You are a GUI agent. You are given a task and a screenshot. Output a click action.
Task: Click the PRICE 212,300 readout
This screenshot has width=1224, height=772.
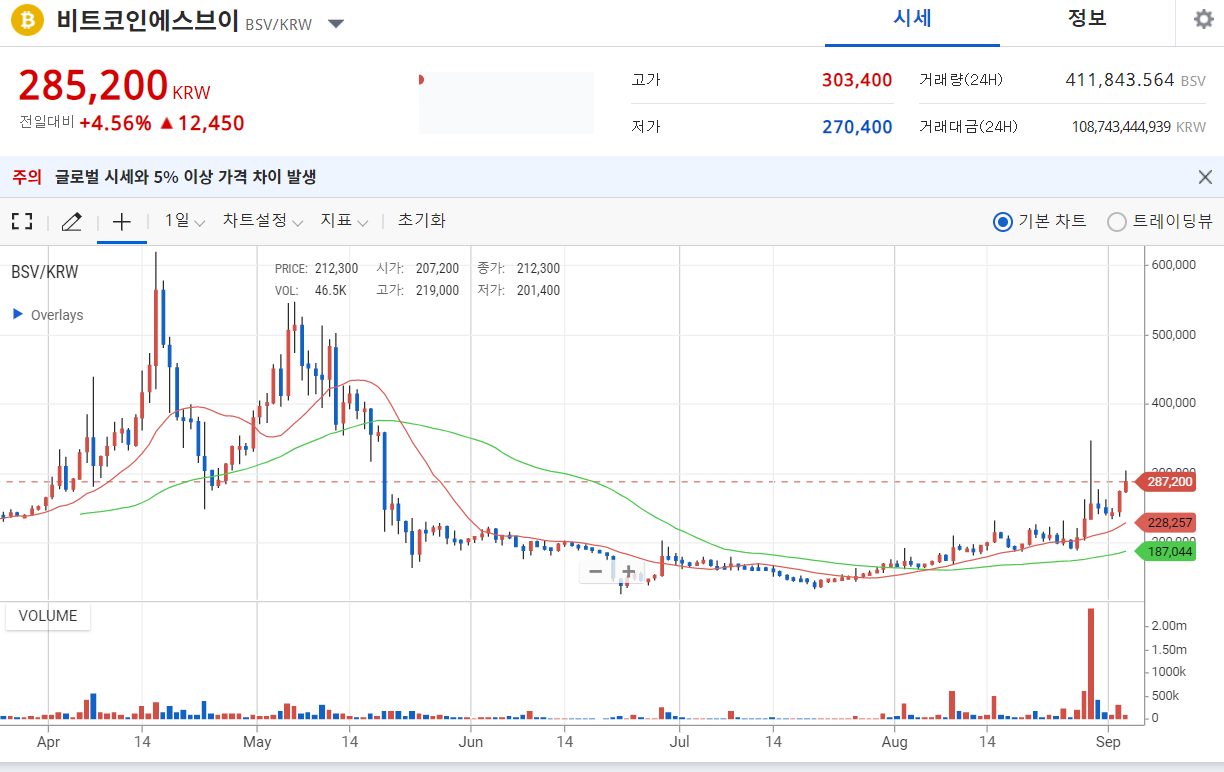(316, 269)
